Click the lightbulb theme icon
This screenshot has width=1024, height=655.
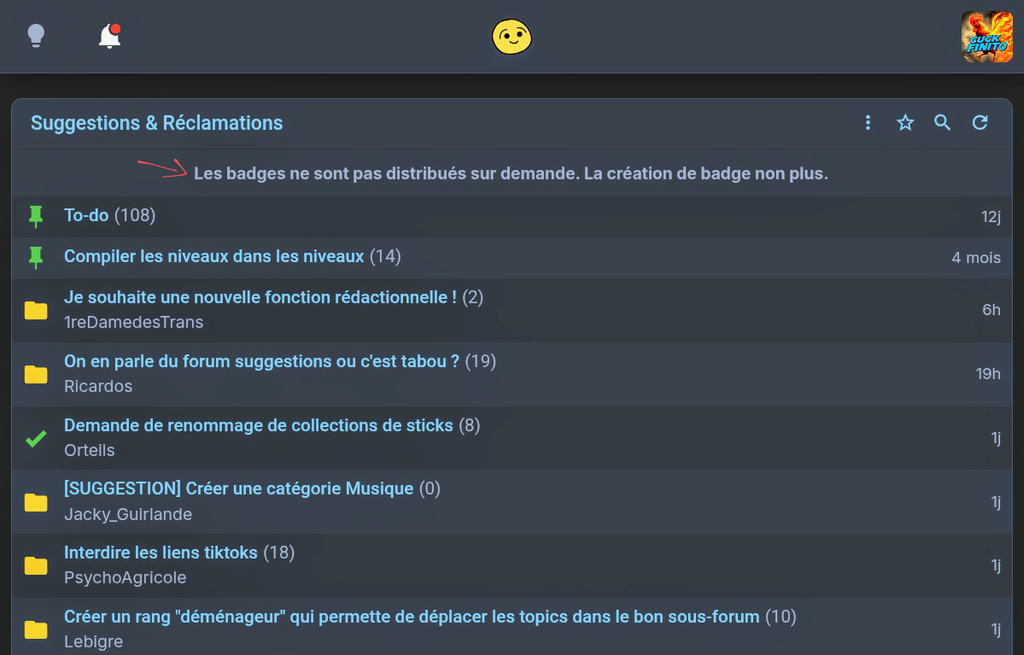(36, 35)
